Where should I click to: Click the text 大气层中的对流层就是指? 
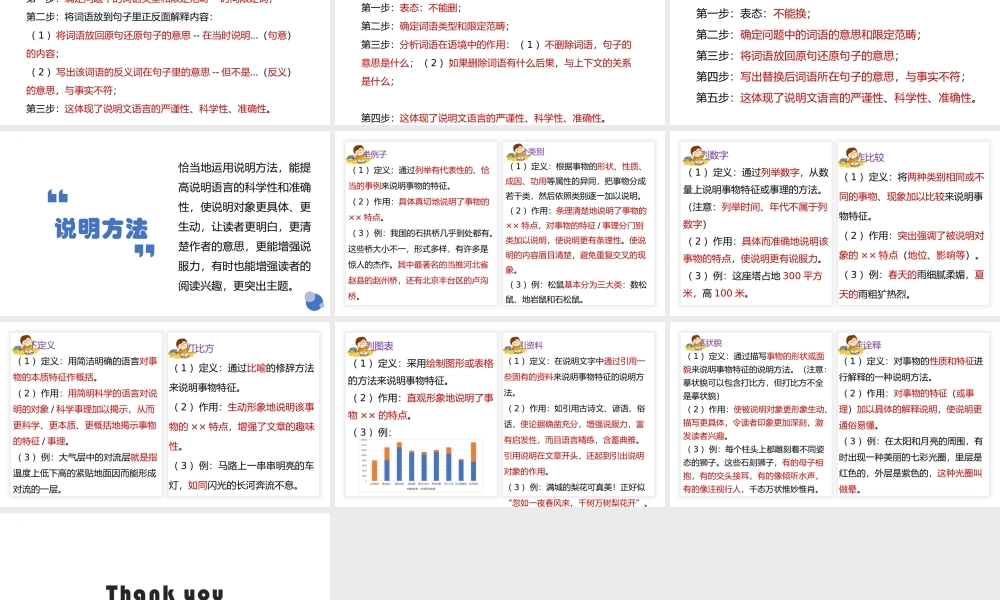click(108, 457)
